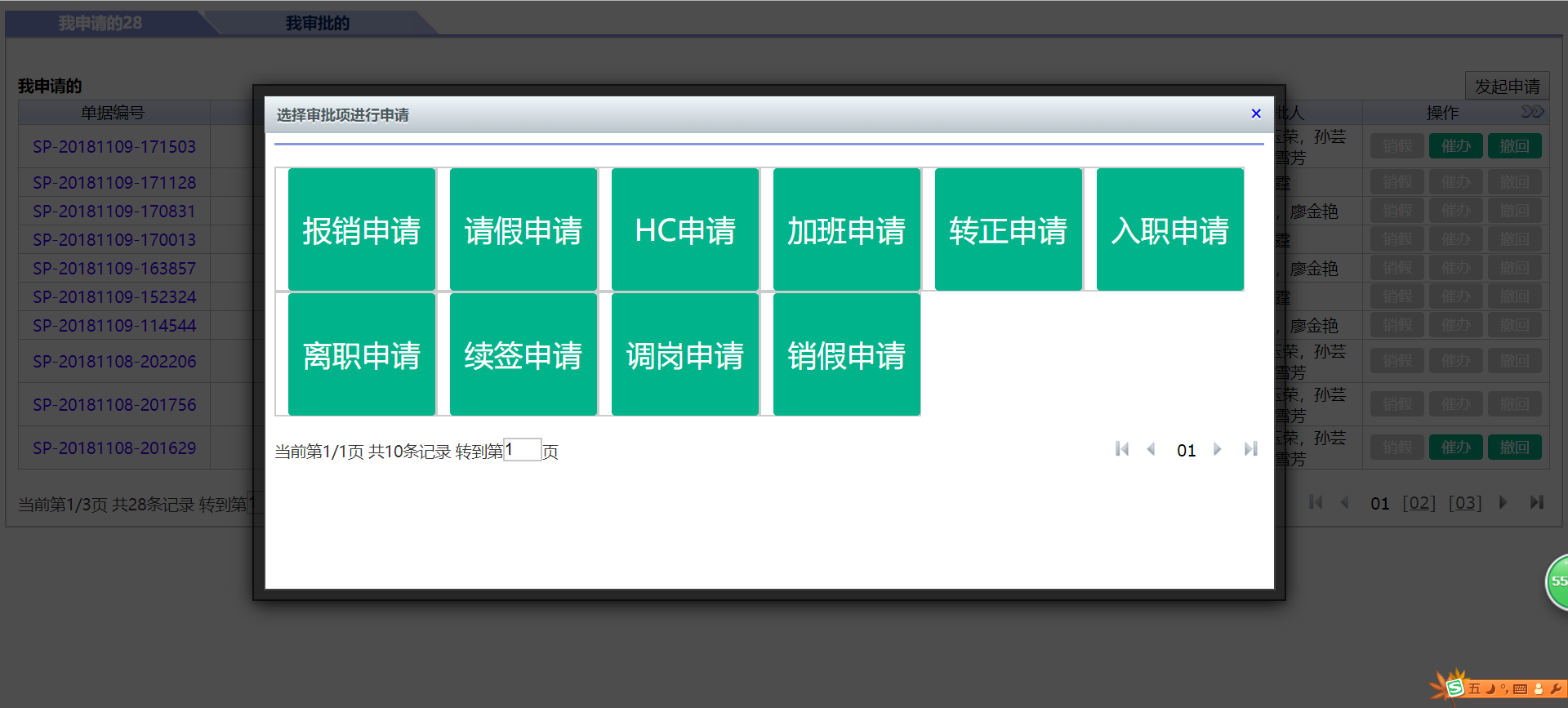1568x708 pixels.
Task: Open Sogou soft keyboard icon
Action: tap(1520, 689)
